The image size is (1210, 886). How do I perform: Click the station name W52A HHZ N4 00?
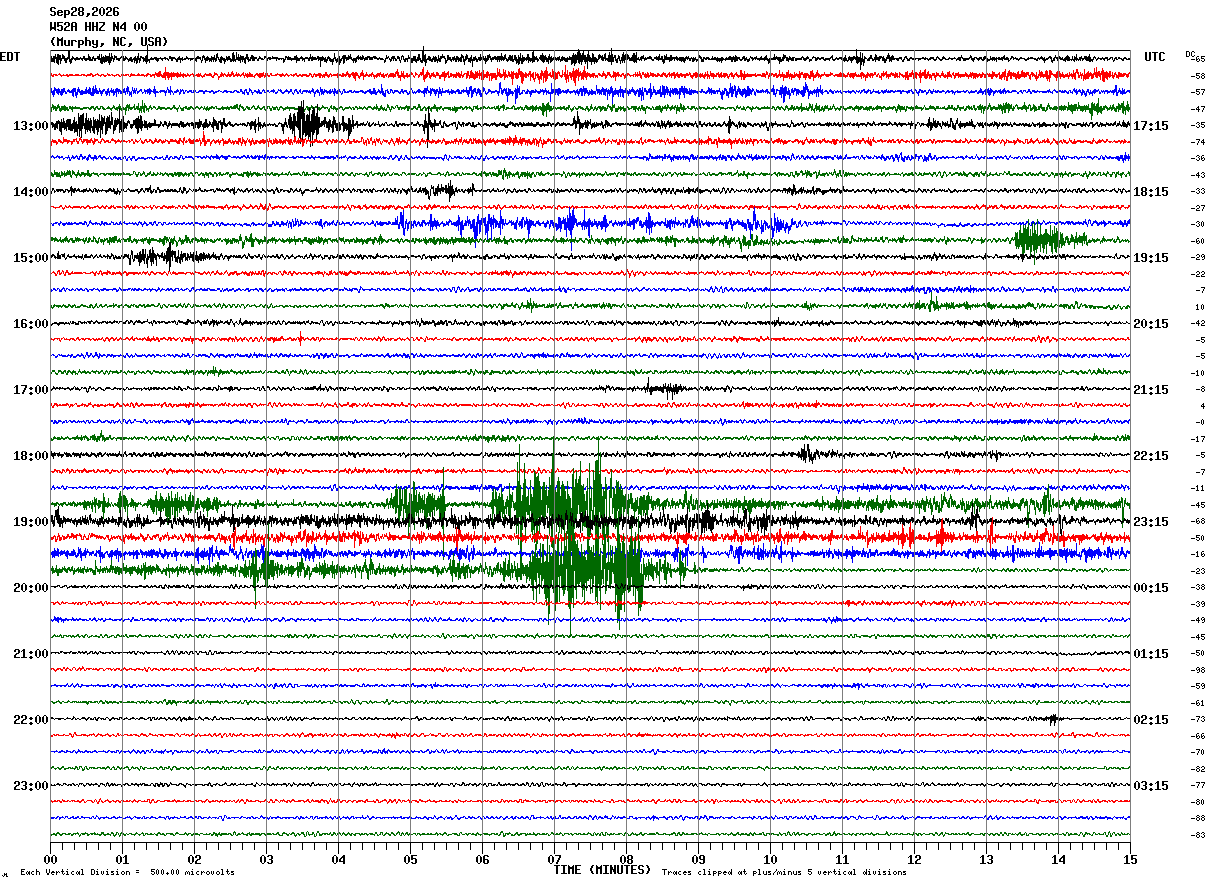[98, 27]
